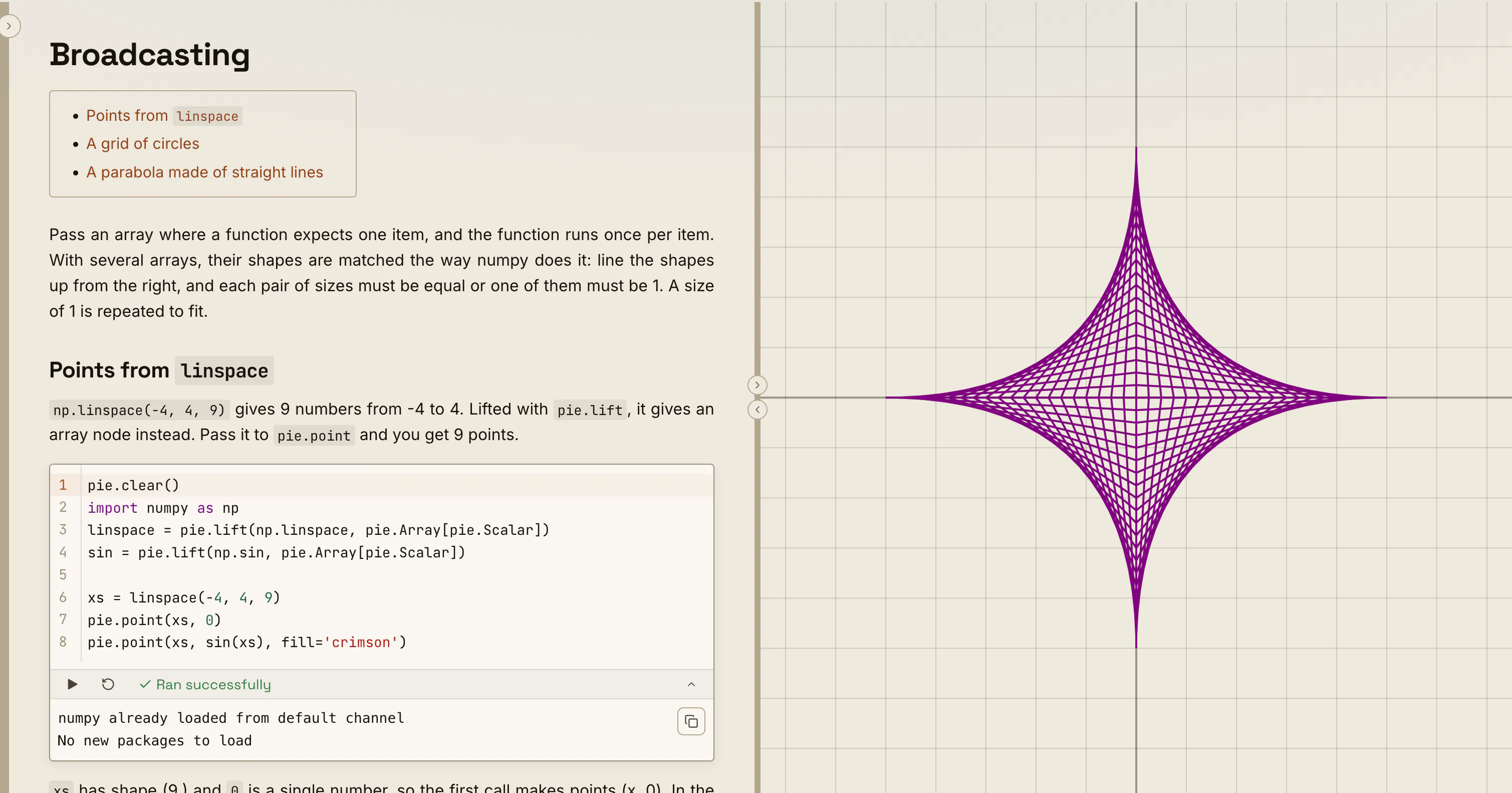Jump to 'A parabola made of straight lines'
The image size is (1512, 793).
(204, 172)
